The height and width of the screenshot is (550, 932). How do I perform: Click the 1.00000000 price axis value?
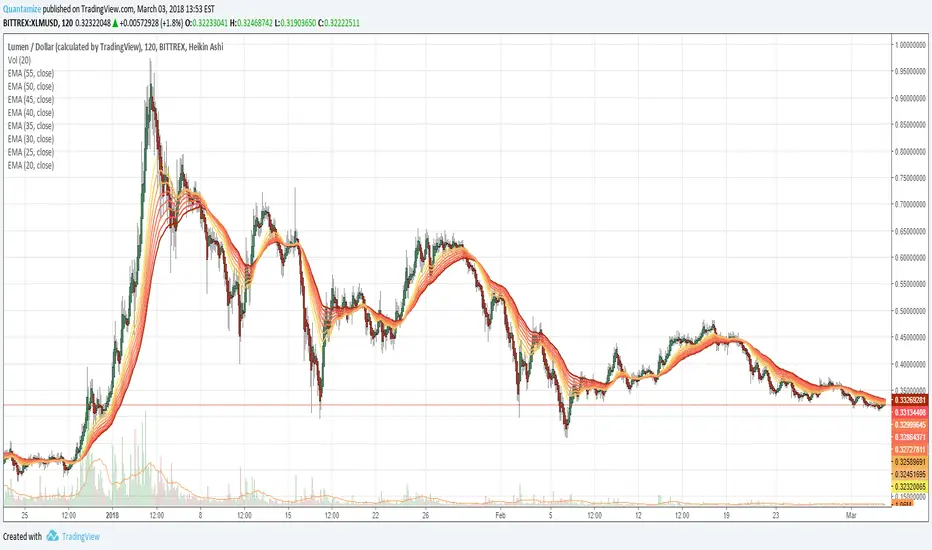(x=911, y=45)
